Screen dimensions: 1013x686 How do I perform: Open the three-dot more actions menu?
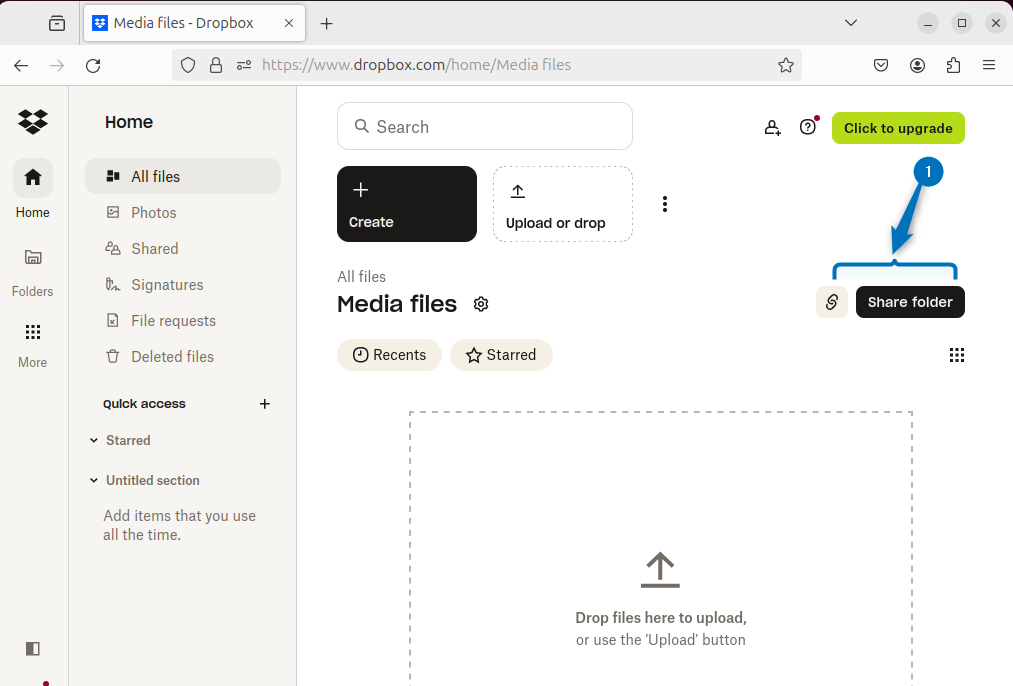pyautogui.click(x=665, y=204)
